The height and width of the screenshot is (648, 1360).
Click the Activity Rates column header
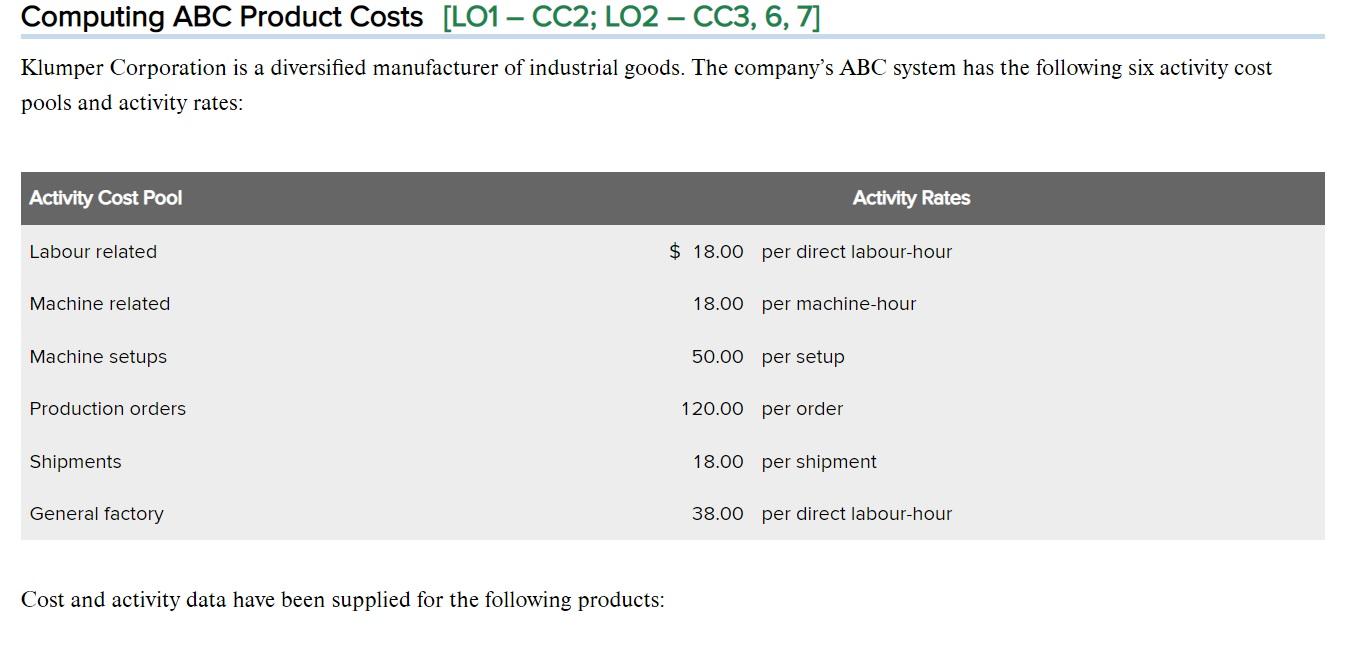[911, 197]
